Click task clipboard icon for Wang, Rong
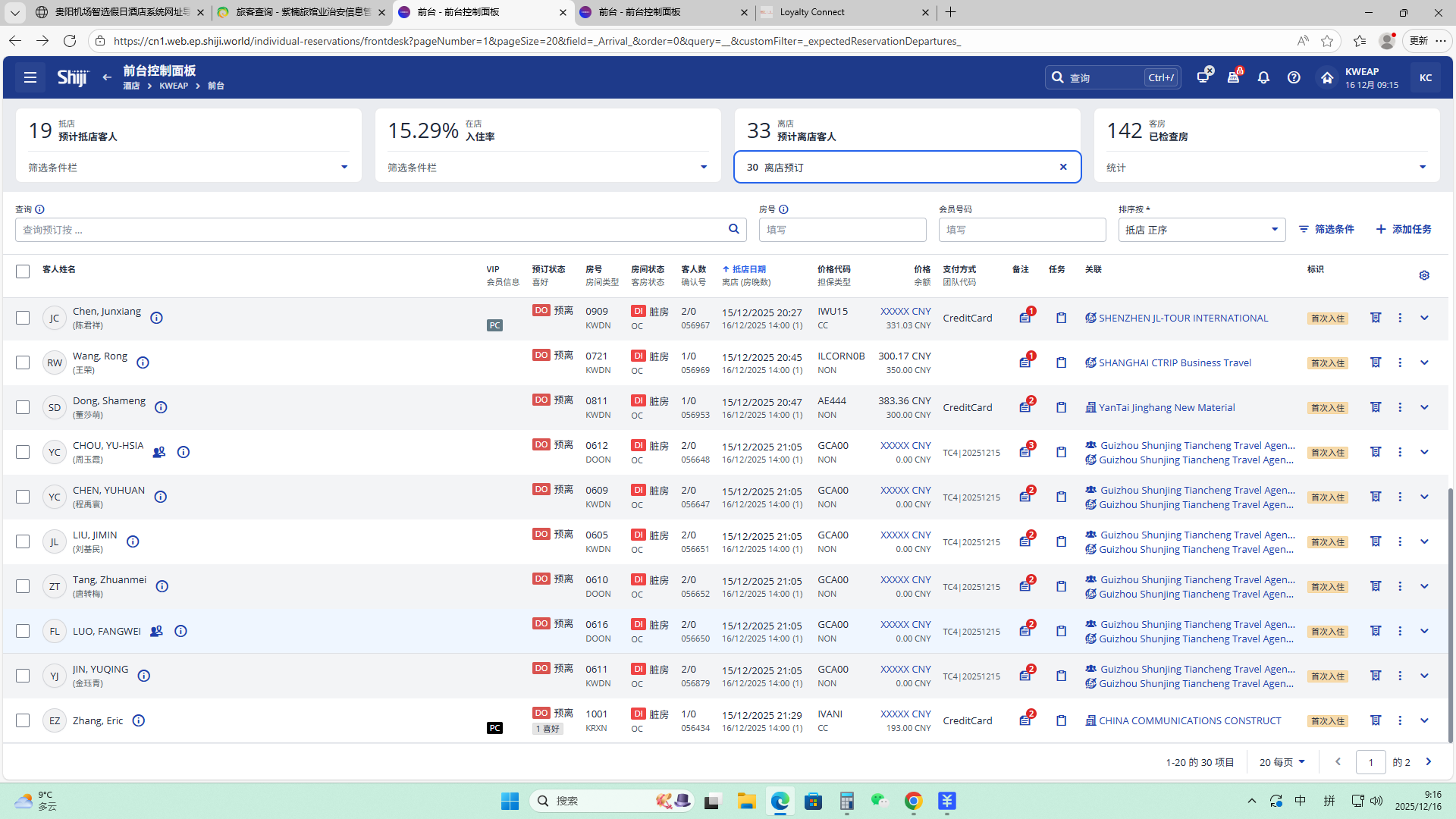Screen dimensions: 1456x819 coord(1061,362)
